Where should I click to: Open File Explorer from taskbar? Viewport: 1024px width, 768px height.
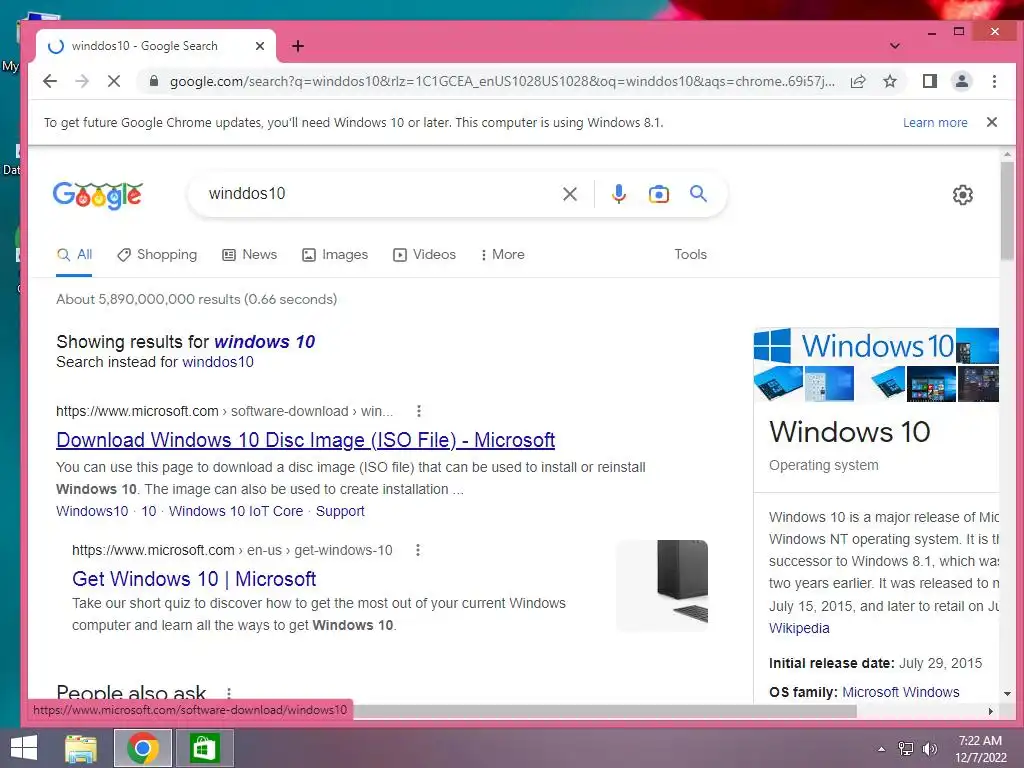click(81, 748)
